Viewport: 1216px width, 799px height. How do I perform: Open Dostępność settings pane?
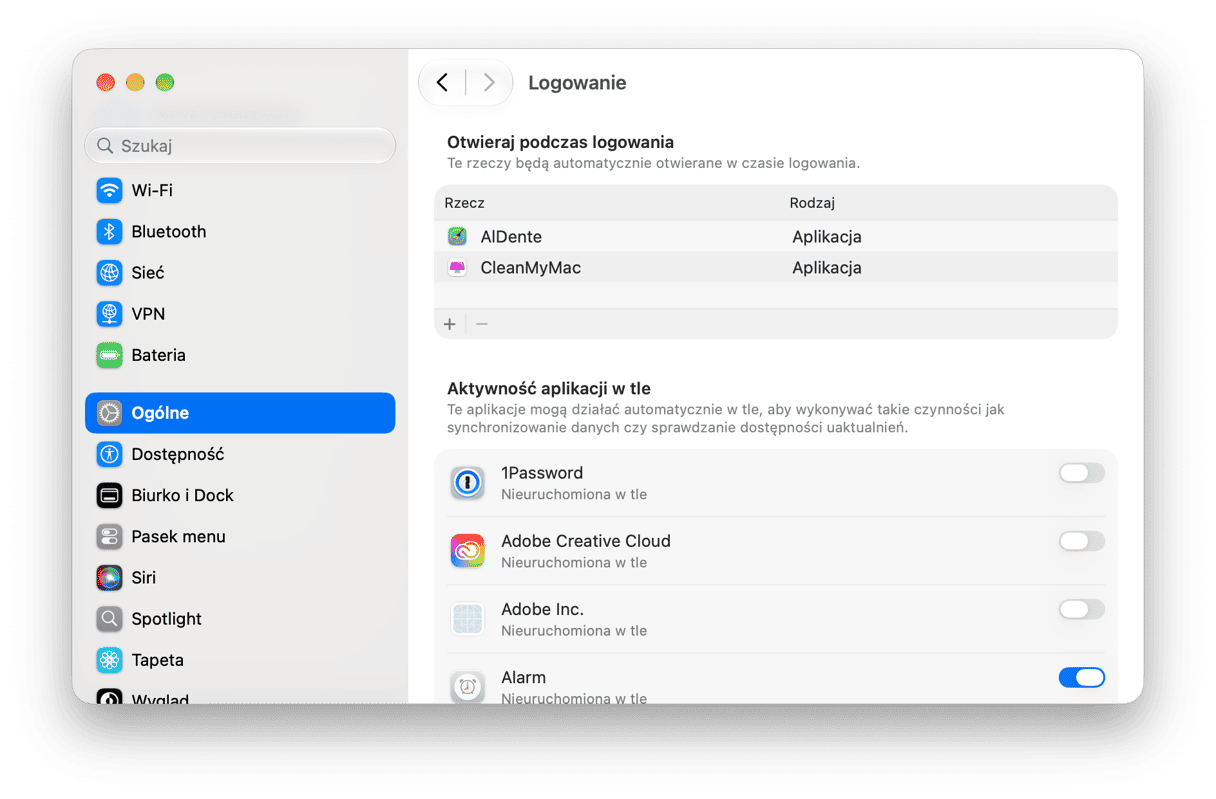[240, 454]
